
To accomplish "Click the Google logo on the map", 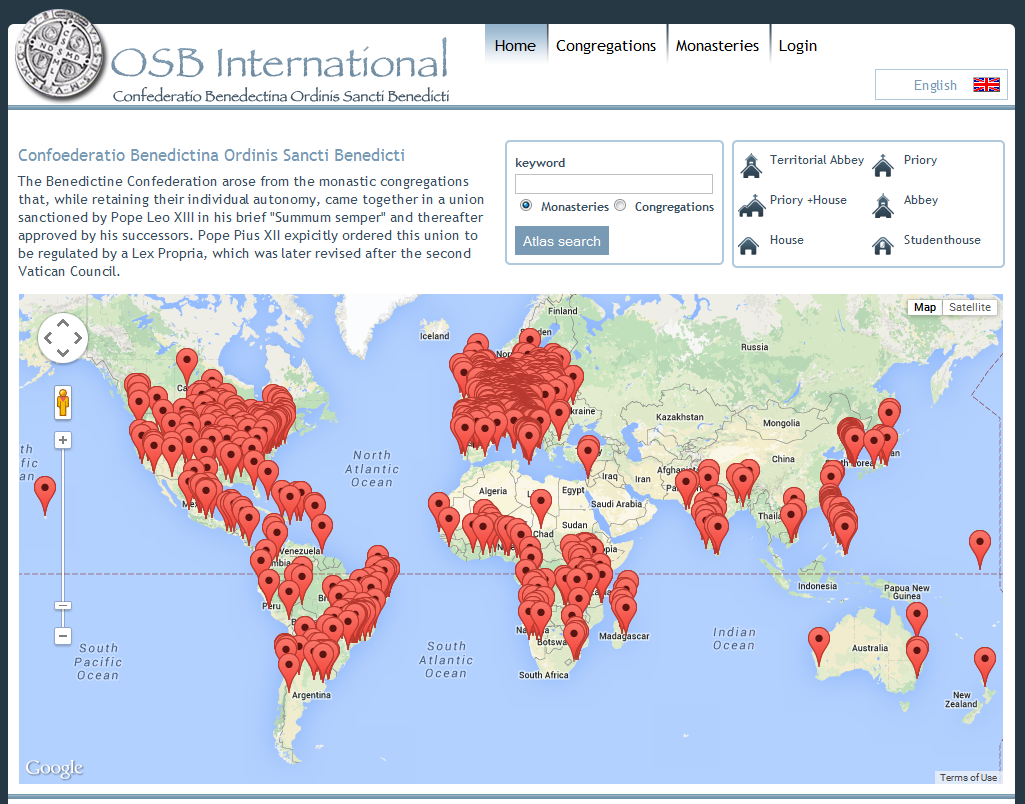I will click(54, 768).
